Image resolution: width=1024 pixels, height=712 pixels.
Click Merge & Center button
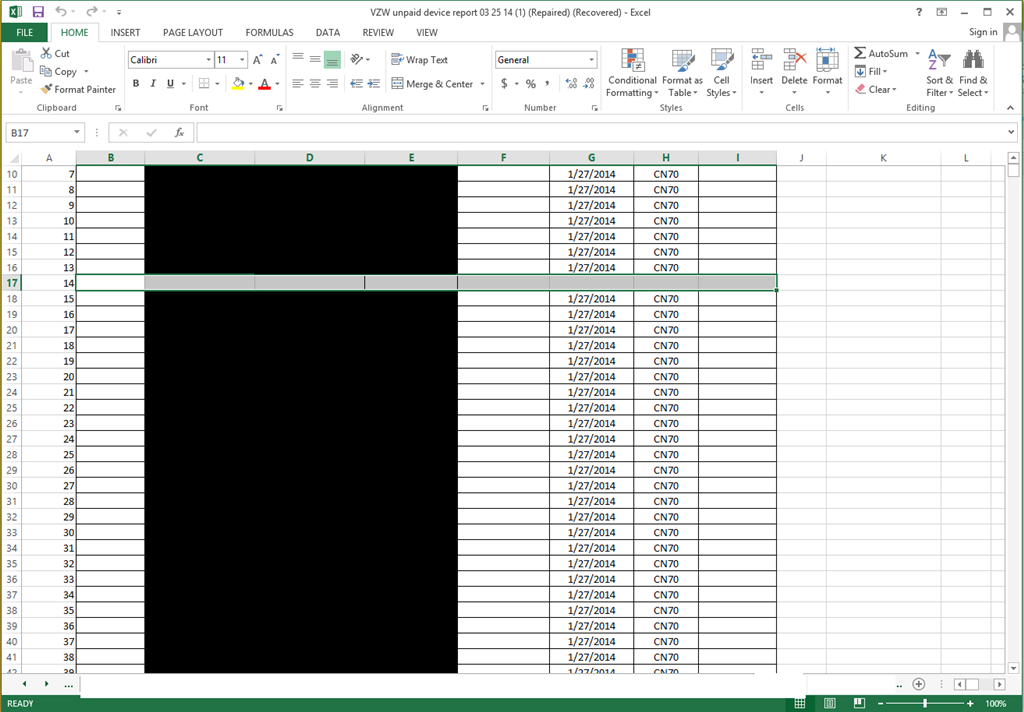click(x=432, y=84)
